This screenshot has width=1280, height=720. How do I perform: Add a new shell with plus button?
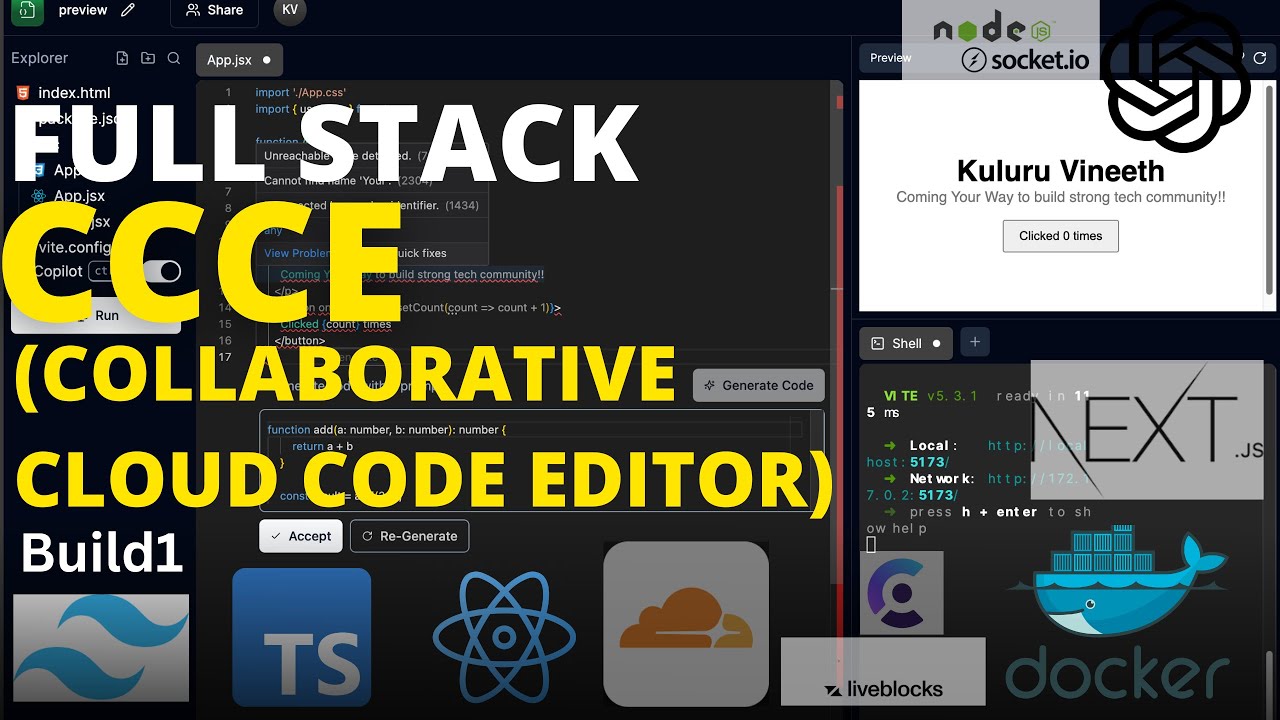tap(975, 342)
